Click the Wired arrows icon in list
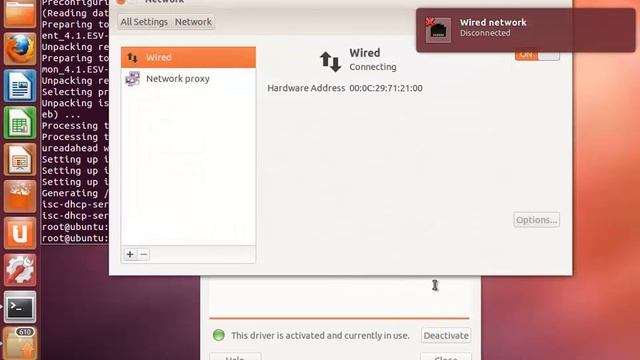The image size is (640, 360). (x=132, y=58)
